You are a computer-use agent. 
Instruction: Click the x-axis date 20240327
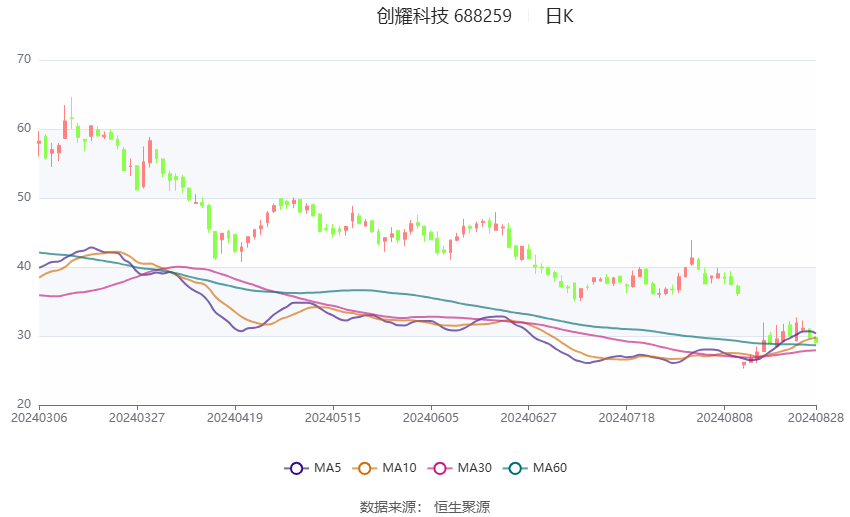click(137, 418)
